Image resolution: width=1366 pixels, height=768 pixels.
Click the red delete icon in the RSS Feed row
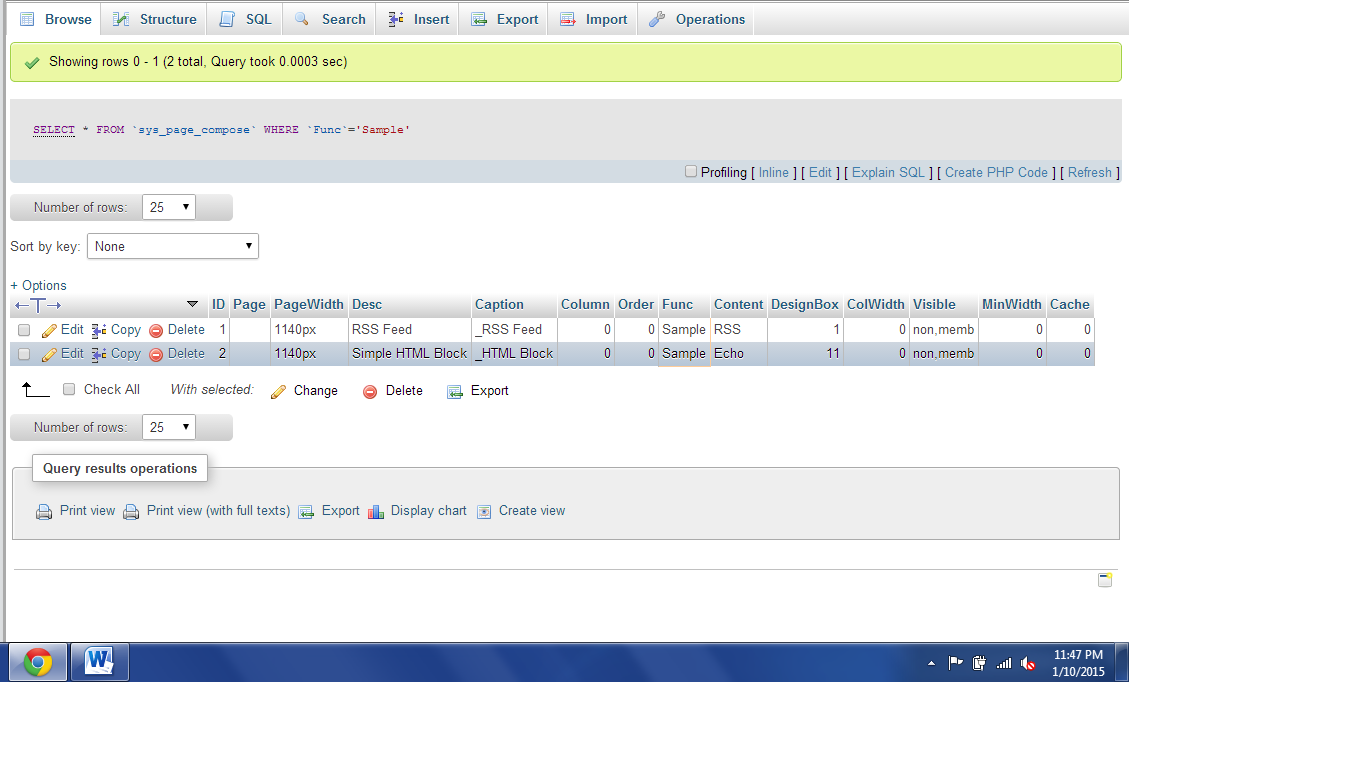156,330
